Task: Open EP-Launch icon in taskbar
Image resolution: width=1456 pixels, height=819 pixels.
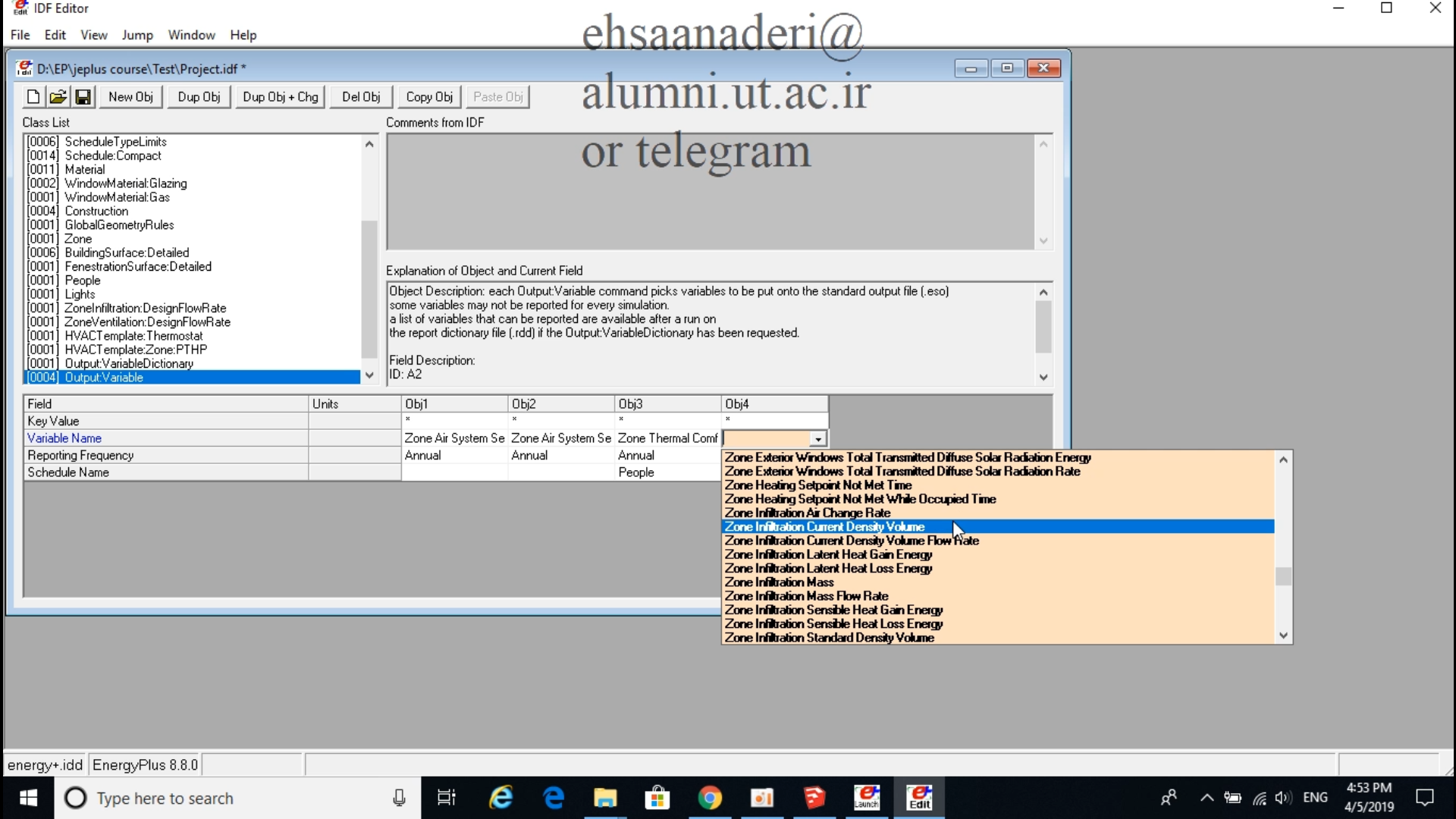Action: click(867, 798)
